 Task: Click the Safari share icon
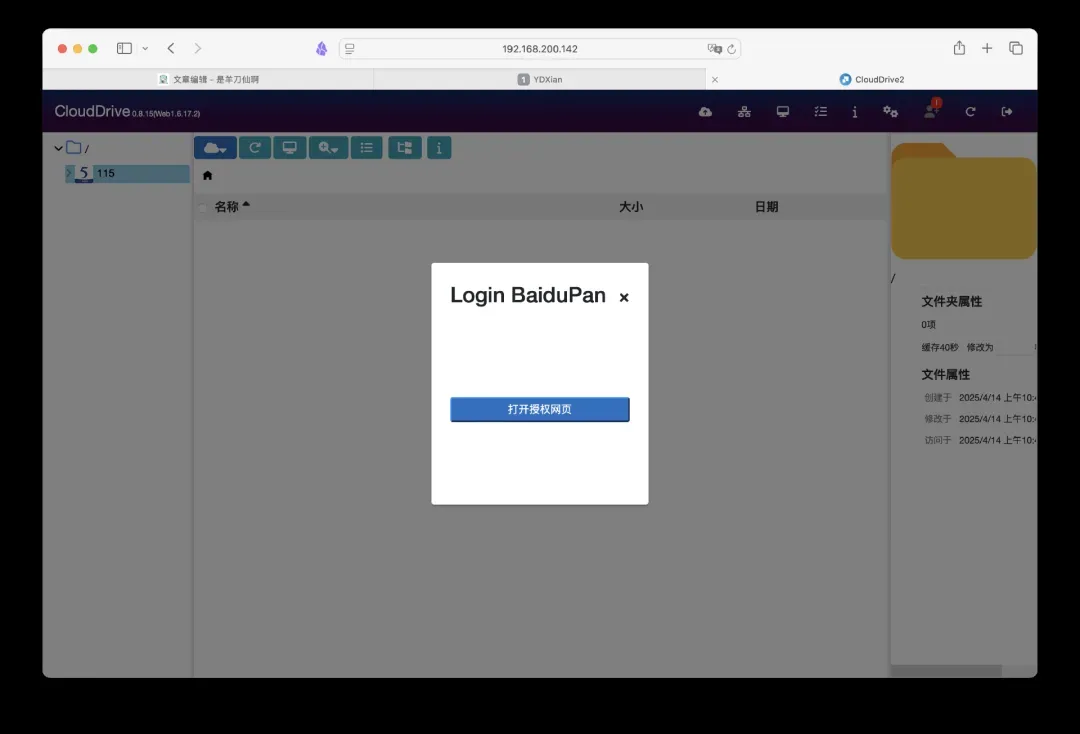point(959,48)
